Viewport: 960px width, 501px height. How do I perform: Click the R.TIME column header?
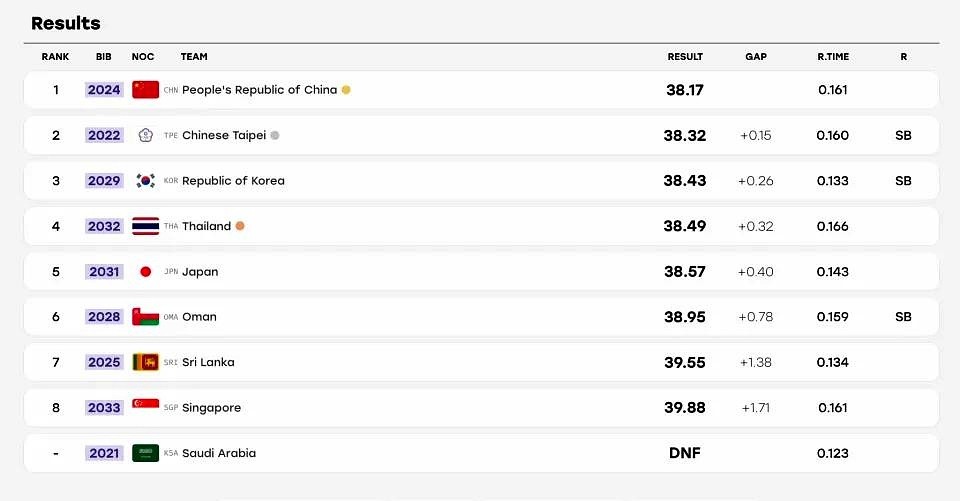coord(833,56)
